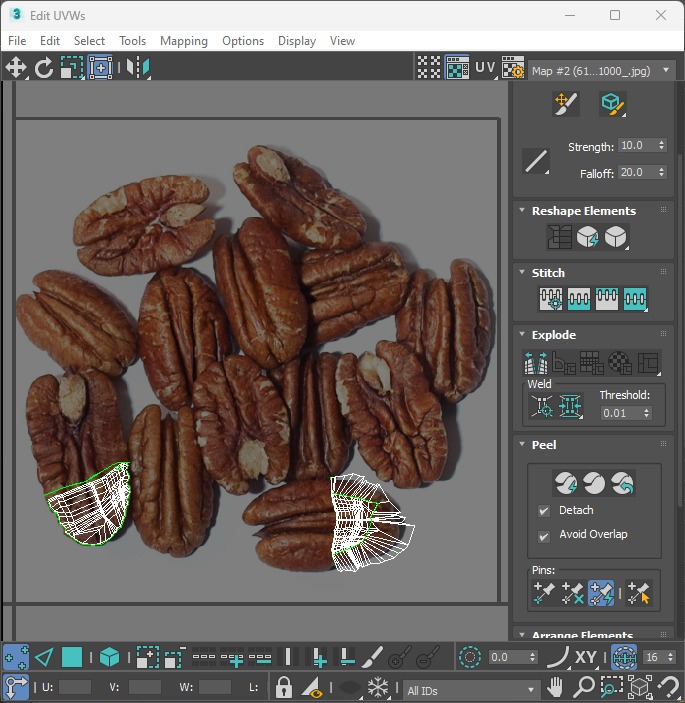Image resolution: width=685 pixels, height=703 pixels.
Task: Click Stitch To Average icon
Action: [x=579, y=299]
